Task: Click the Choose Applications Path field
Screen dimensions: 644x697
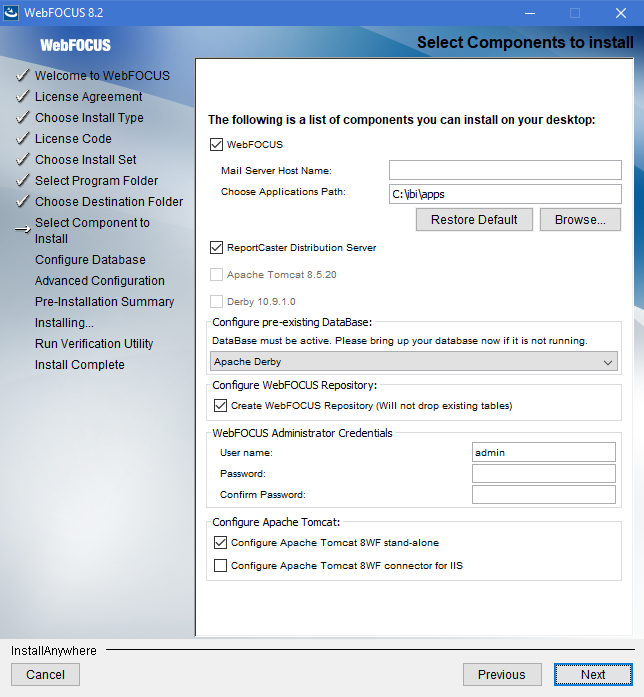Action: coord(505,194)
